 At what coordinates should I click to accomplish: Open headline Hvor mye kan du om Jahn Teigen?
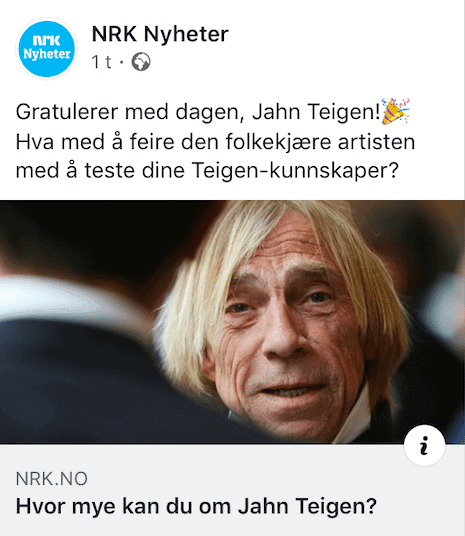[x=196, y=506]
